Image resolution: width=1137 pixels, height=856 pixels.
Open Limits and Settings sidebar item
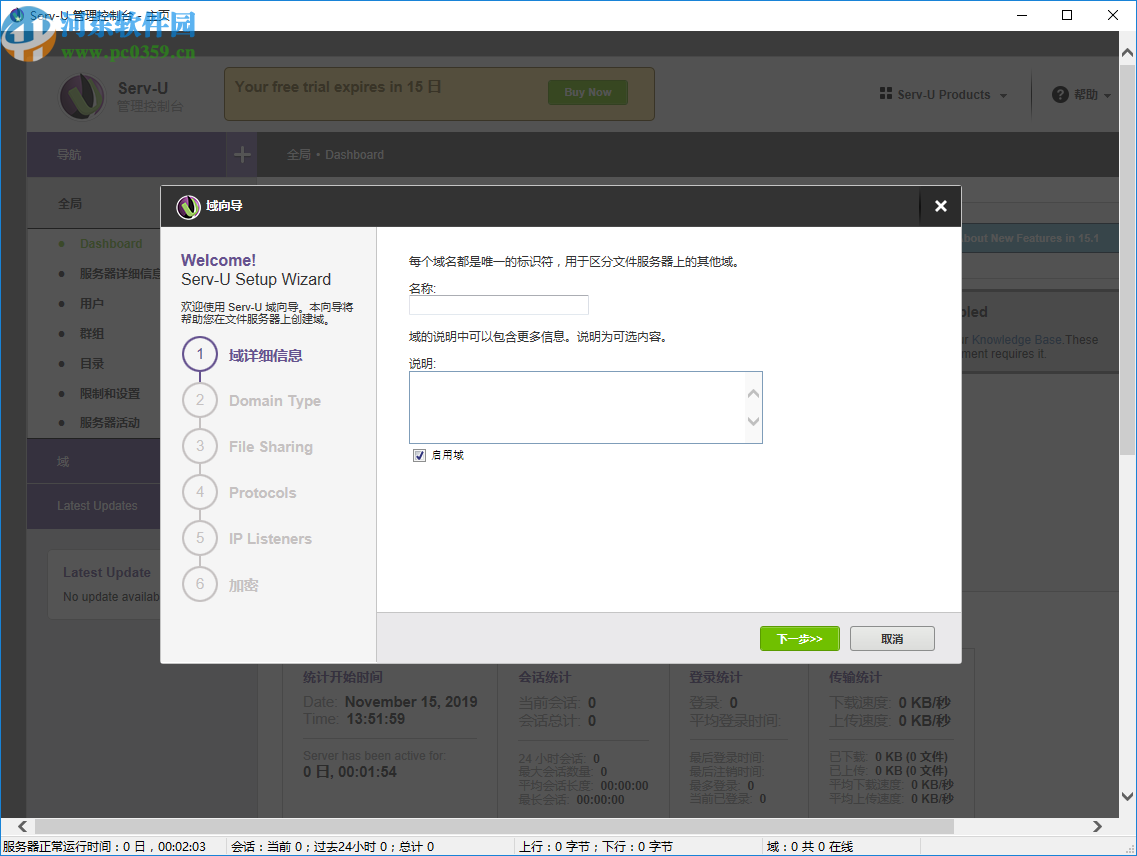click(109, 393)
